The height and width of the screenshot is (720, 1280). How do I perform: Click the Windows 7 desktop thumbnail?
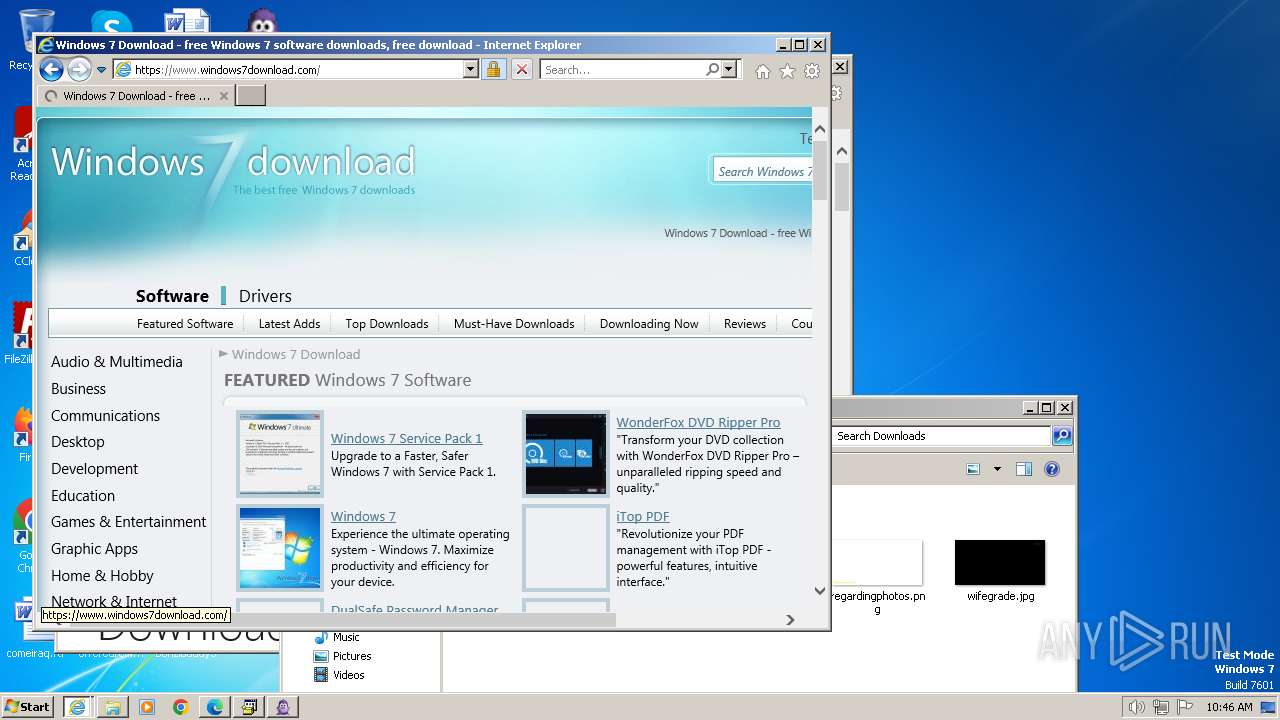(x=280, y=548)
